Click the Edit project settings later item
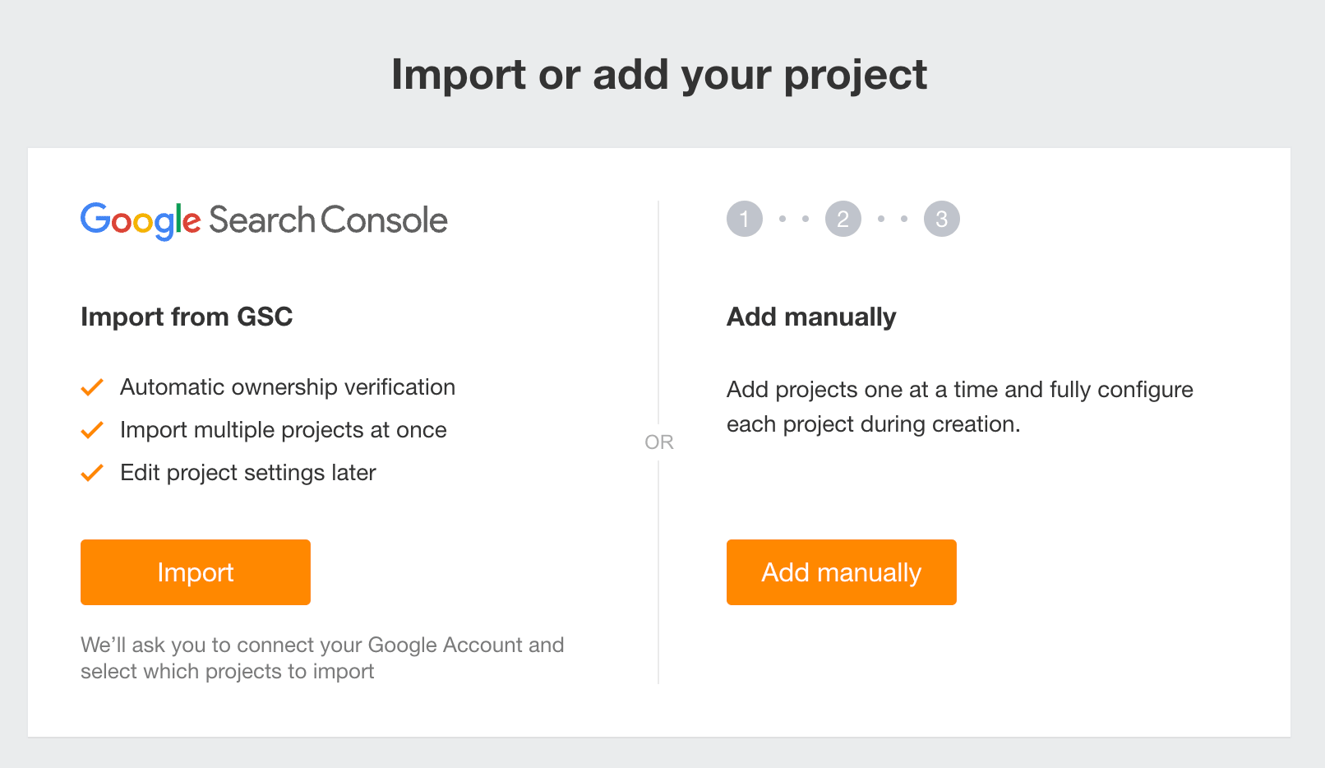This screenshot has height=768, width=1325. click(x=248, y=473)
